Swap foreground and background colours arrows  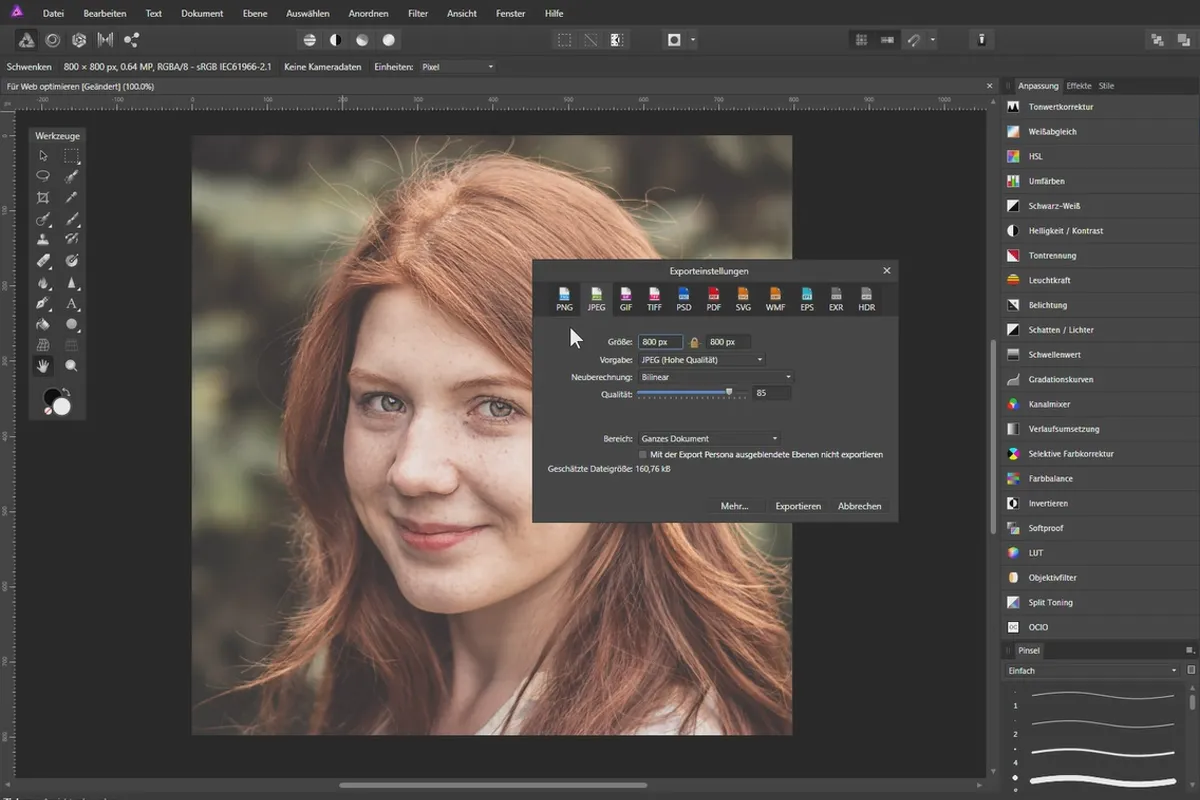point(65,390)
